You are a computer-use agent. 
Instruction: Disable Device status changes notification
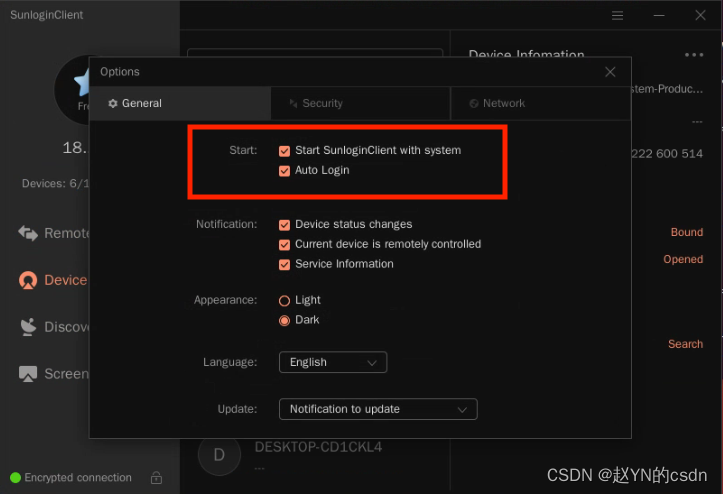(x=284, y=225)
